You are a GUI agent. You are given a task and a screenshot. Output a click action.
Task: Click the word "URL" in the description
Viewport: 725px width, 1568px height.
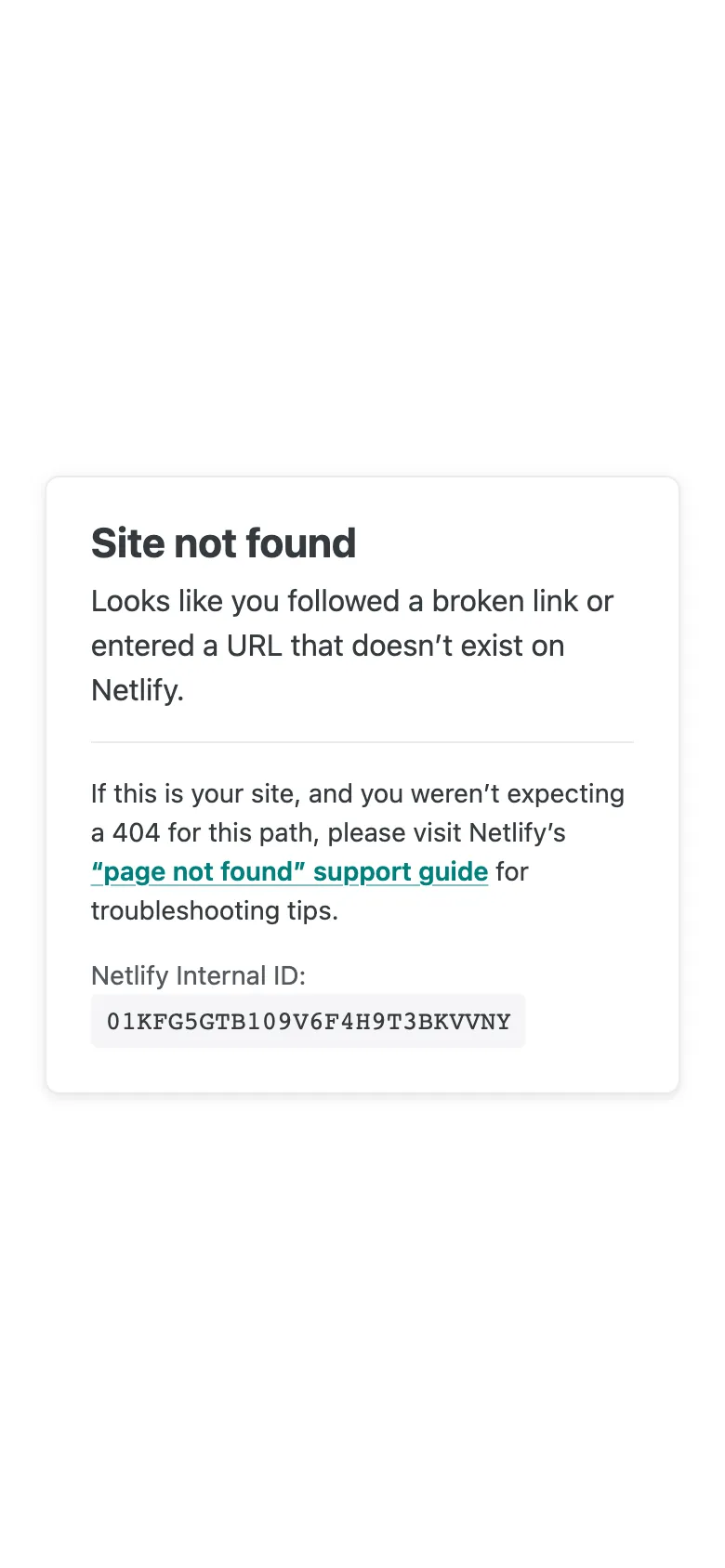254,647
